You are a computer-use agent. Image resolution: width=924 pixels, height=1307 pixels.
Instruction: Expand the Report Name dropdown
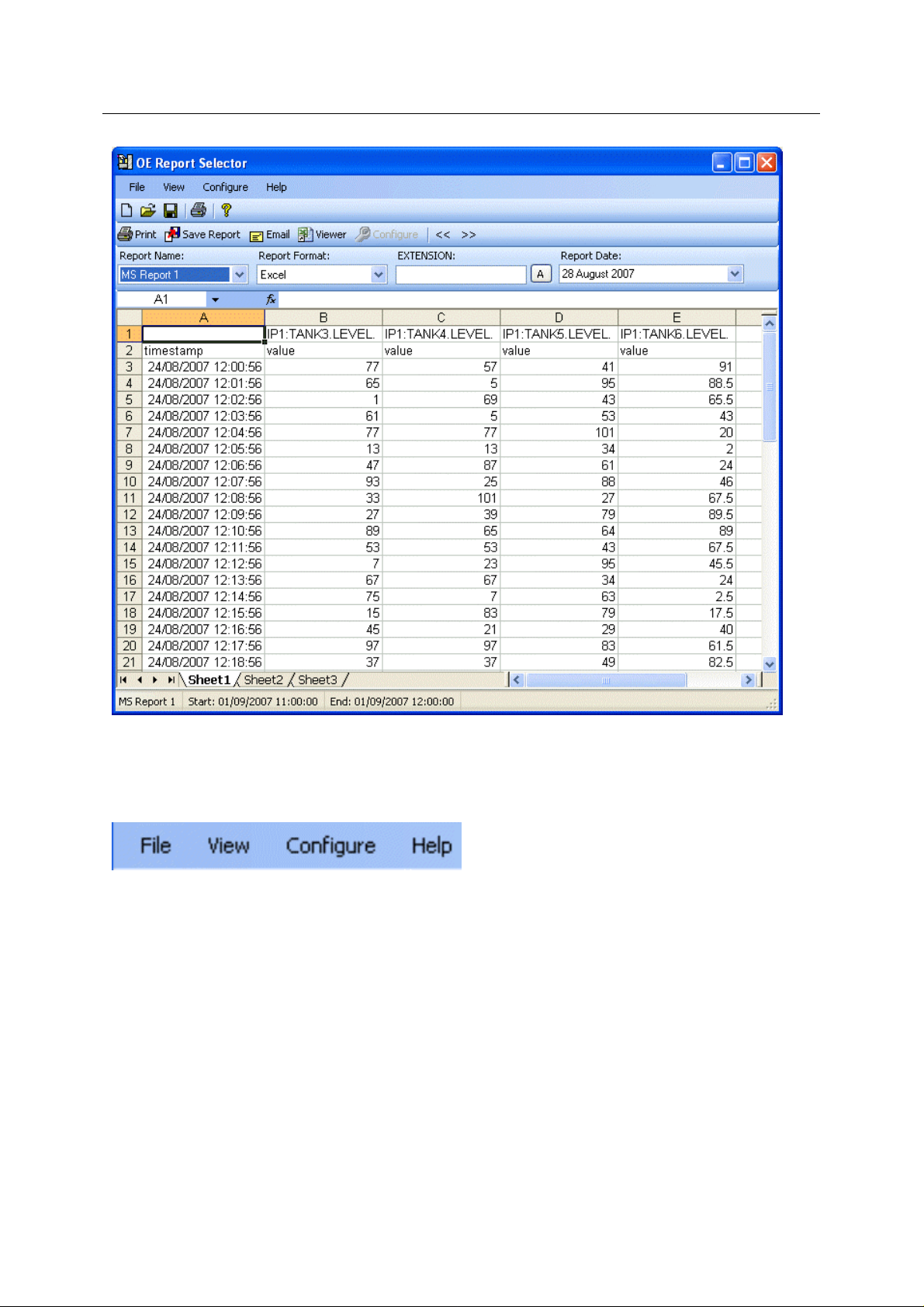(240, 275)
